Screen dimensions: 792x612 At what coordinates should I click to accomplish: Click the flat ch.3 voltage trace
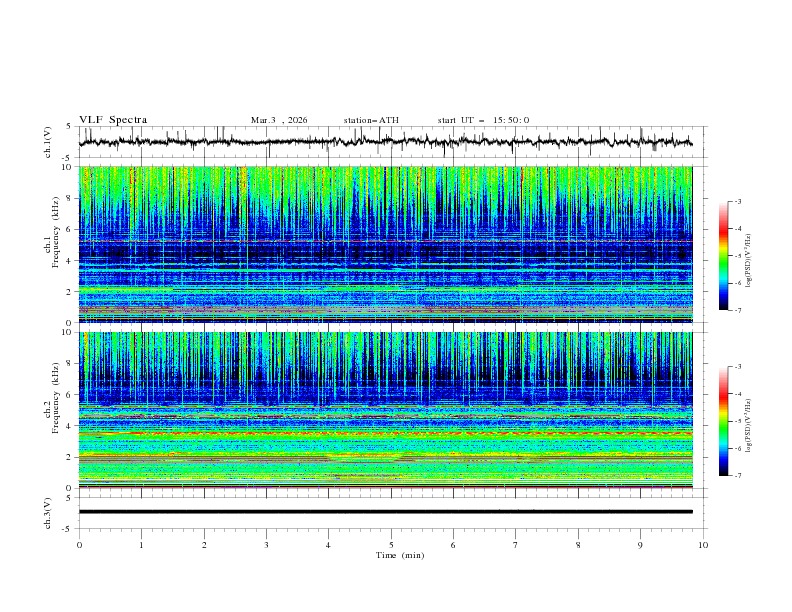[386, 512]
